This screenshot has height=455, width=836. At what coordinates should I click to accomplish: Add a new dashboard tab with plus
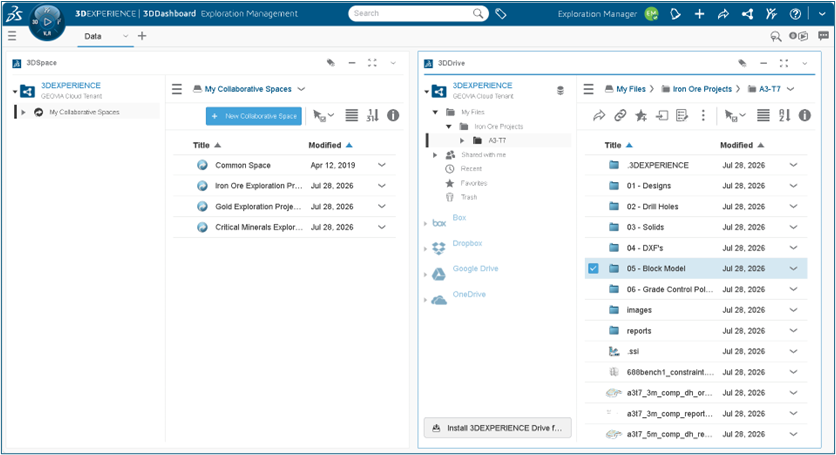tap(142, 36)
